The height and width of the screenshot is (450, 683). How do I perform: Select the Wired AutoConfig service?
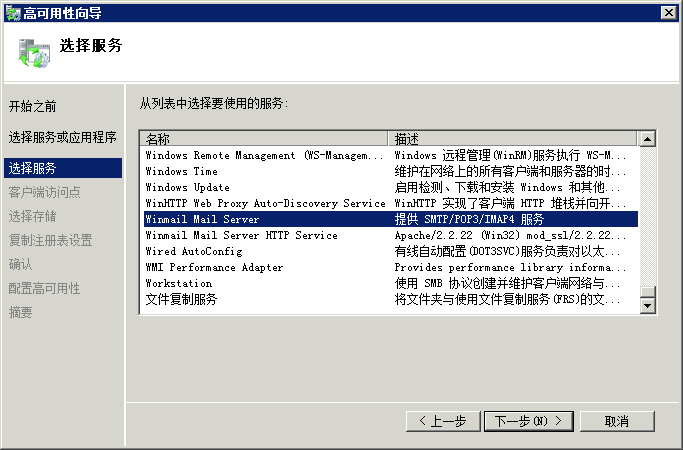391,251
